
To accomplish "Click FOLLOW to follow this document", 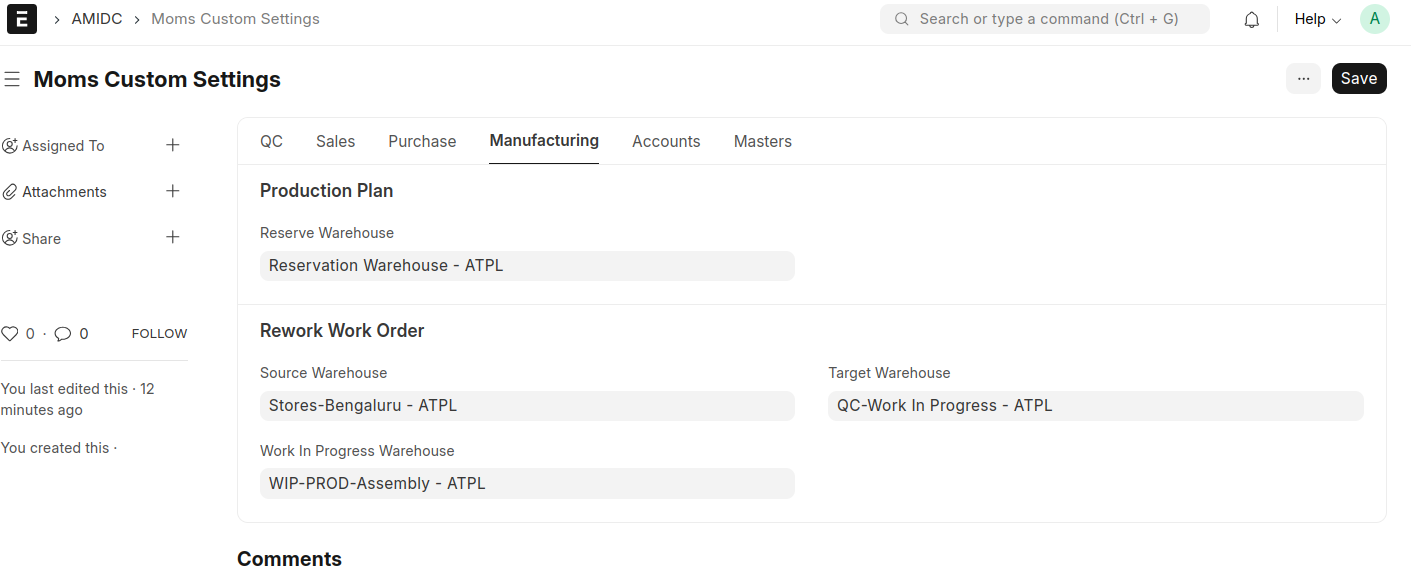I will click(159, 334).
